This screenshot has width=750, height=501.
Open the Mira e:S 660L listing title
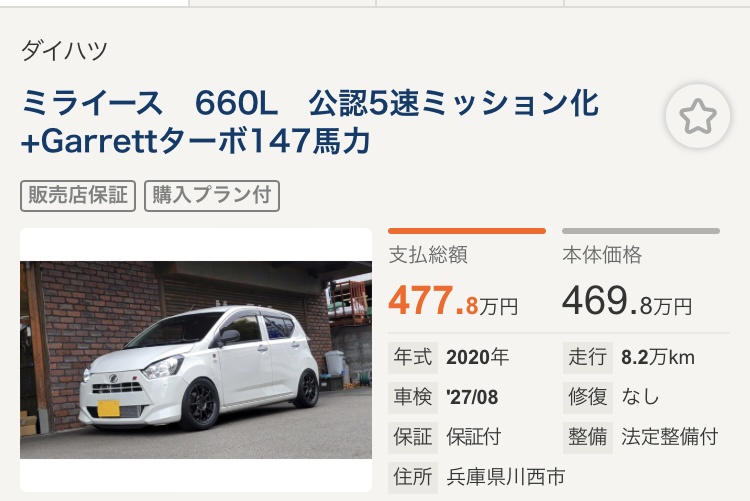[x=310, y=122]
